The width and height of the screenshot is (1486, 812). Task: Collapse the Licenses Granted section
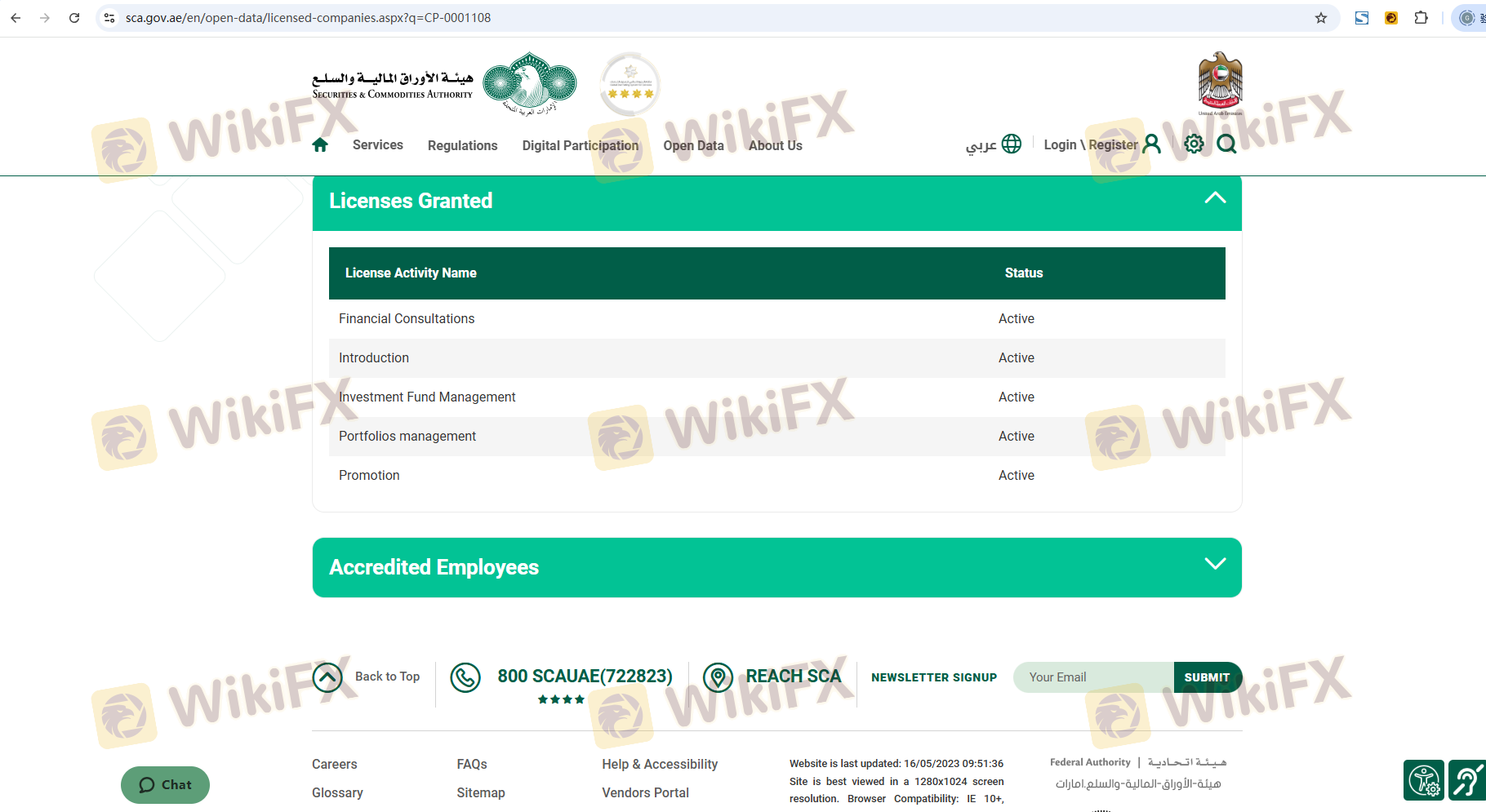click(1215, 198)
